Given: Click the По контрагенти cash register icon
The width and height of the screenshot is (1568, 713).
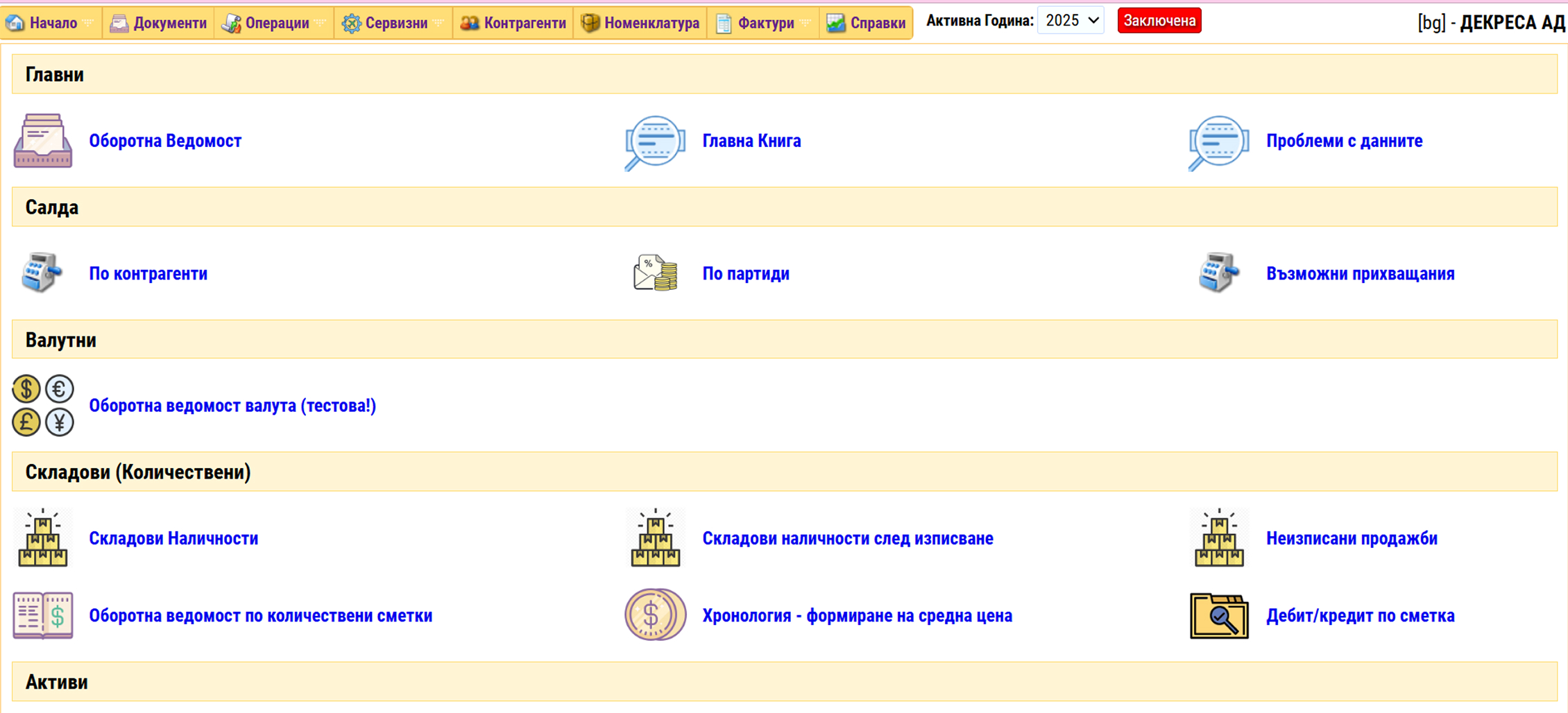Looking at the screenshot, I should tap(42, 273).
